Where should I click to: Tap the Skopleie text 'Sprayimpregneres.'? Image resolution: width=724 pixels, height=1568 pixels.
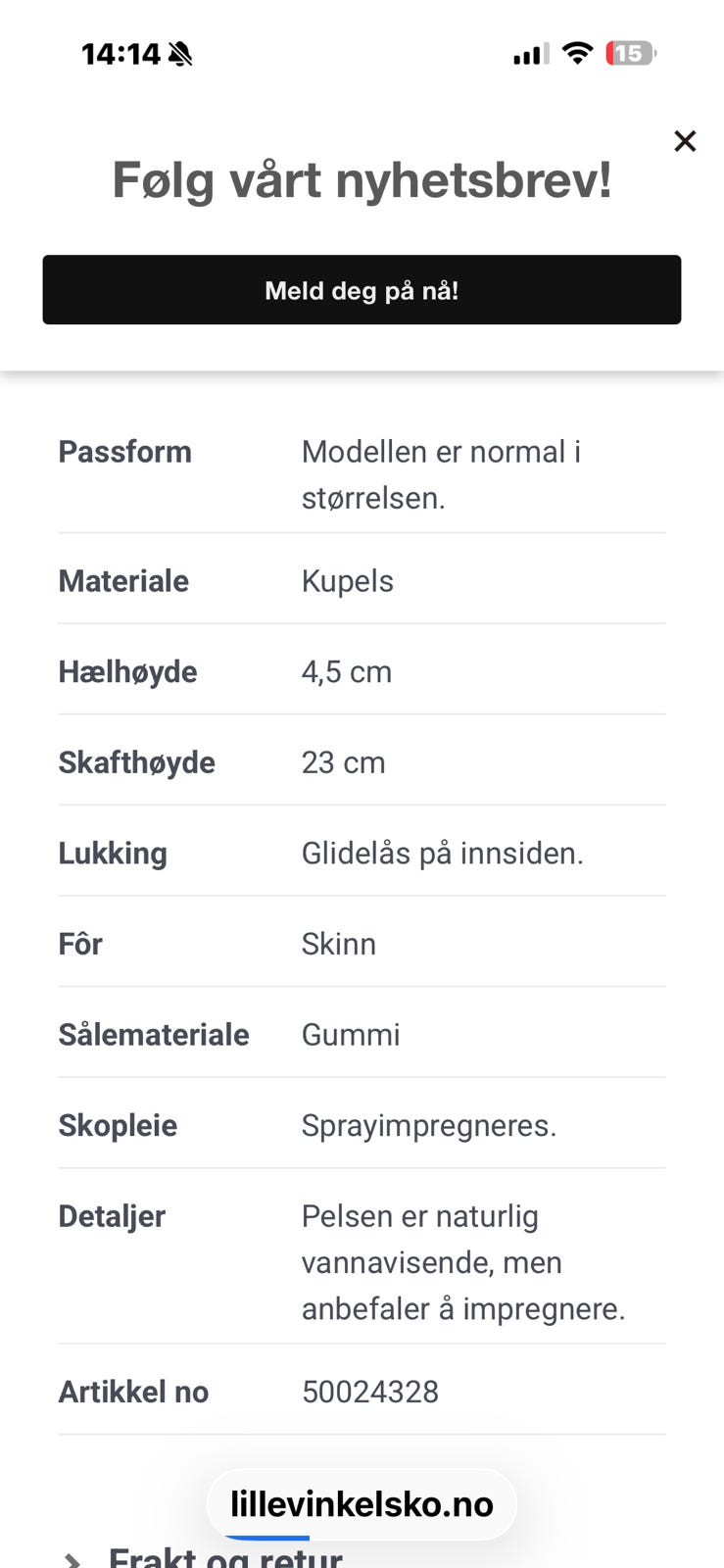tap(428, 1126)
